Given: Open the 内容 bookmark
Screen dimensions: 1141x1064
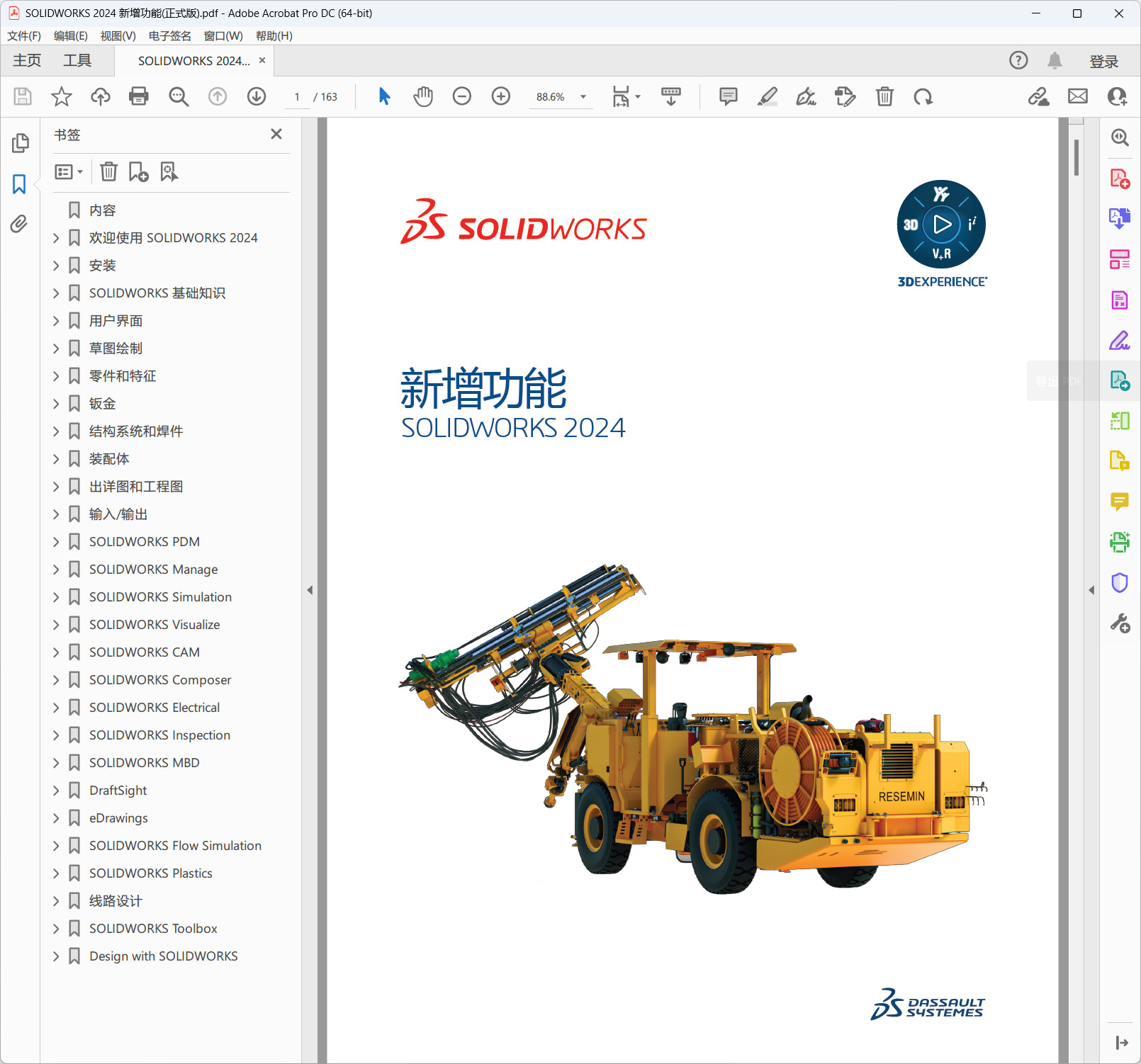Looking at the screenshot, I should (x=103, y=210).
